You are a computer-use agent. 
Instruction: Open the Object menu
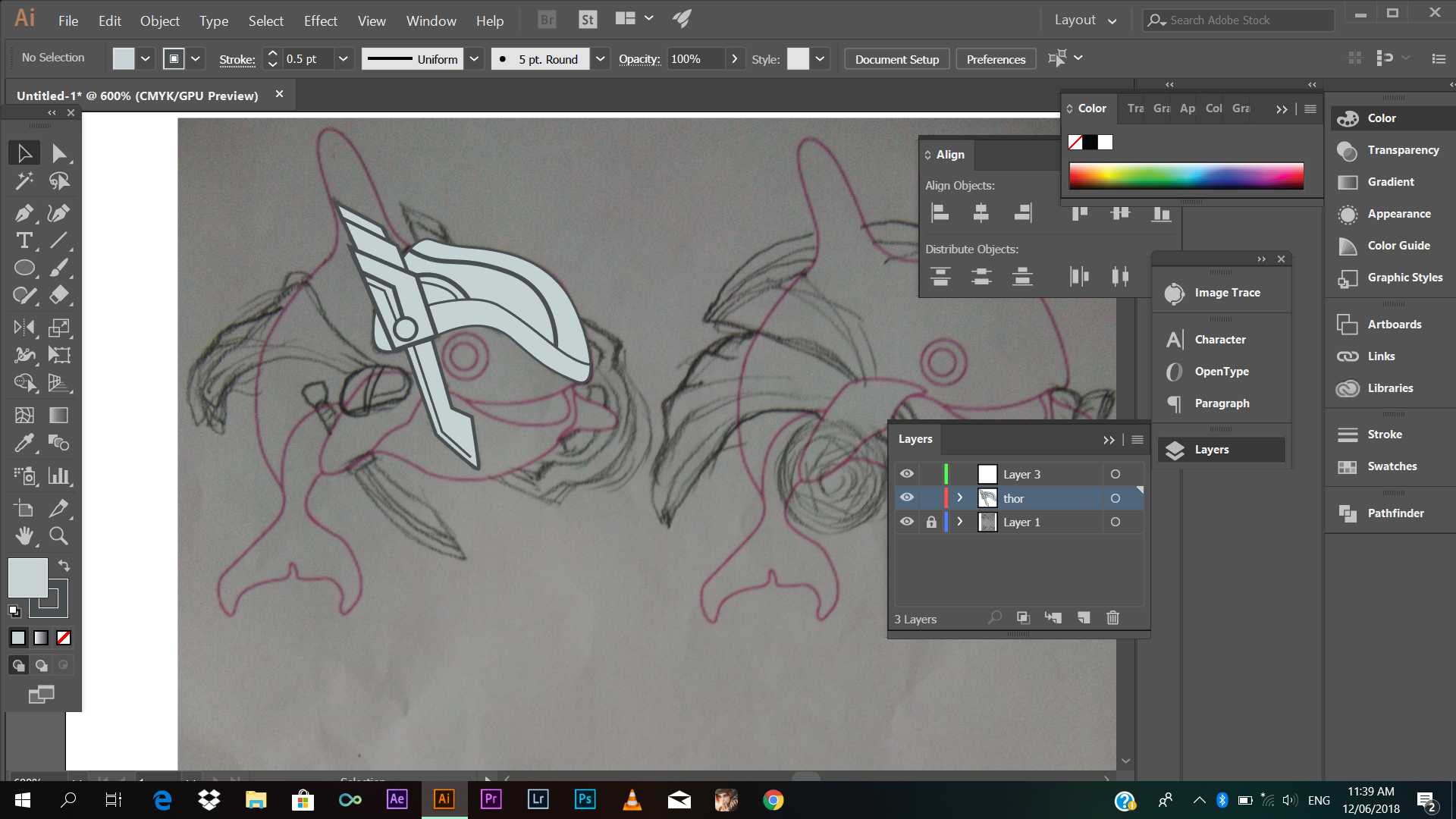[159, 20]
